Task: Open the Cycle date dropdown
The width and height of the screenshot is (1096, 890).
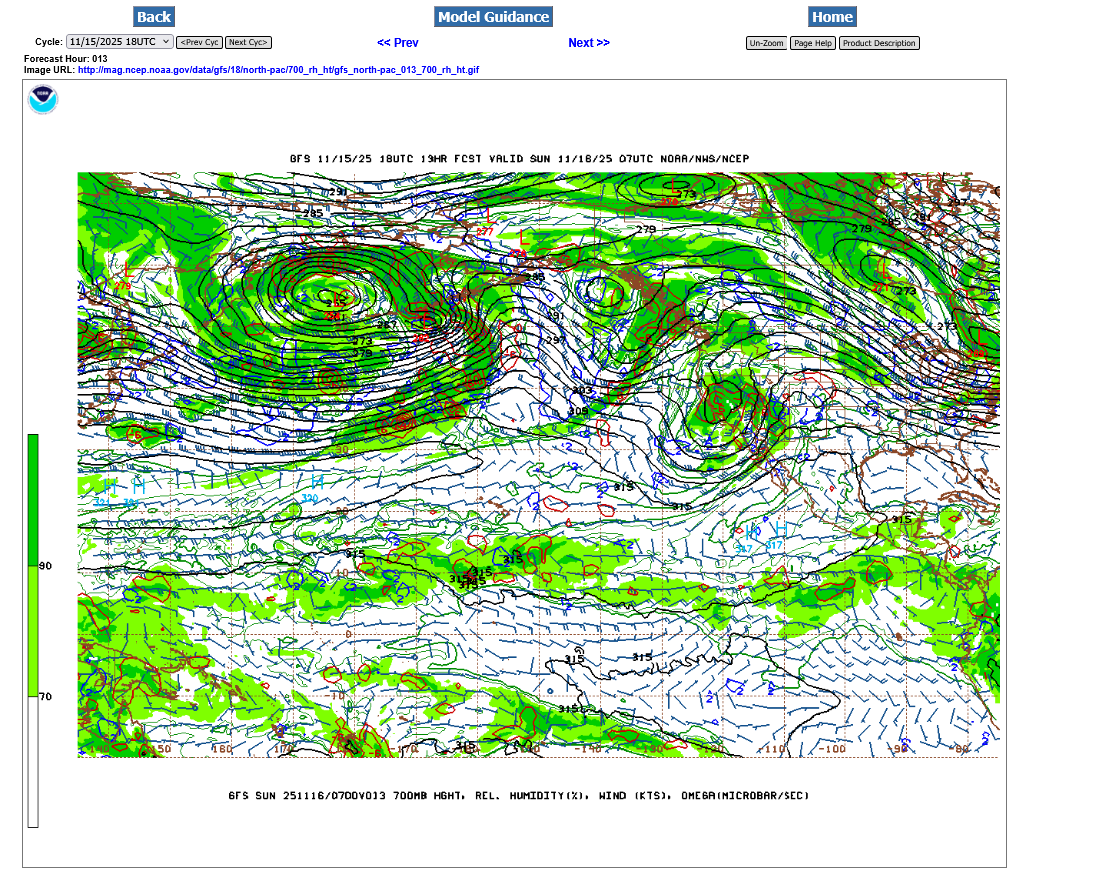Action: click(119, 42)
